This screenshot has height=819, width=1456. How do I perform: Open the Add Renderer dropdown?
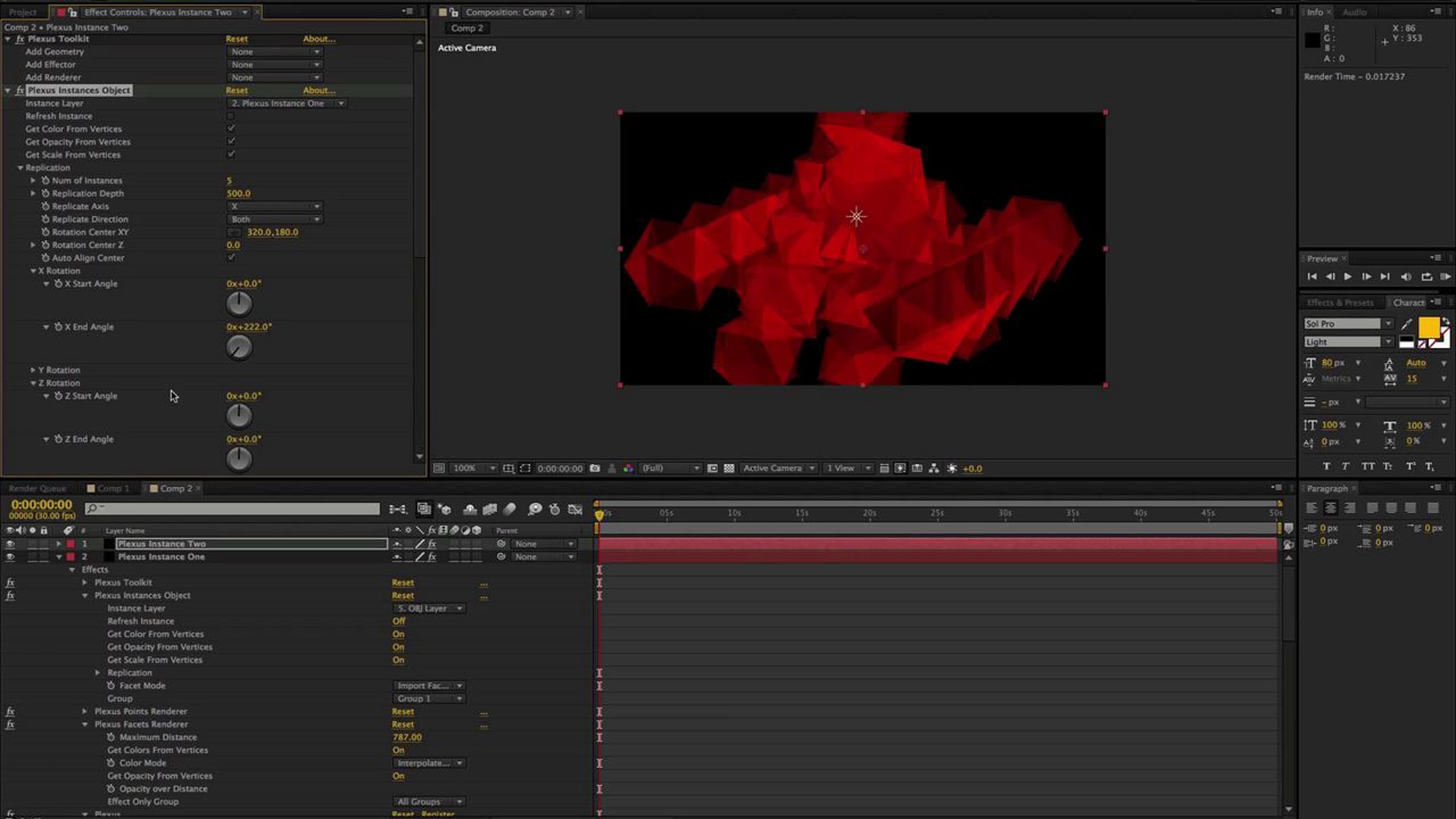(275, 77)
